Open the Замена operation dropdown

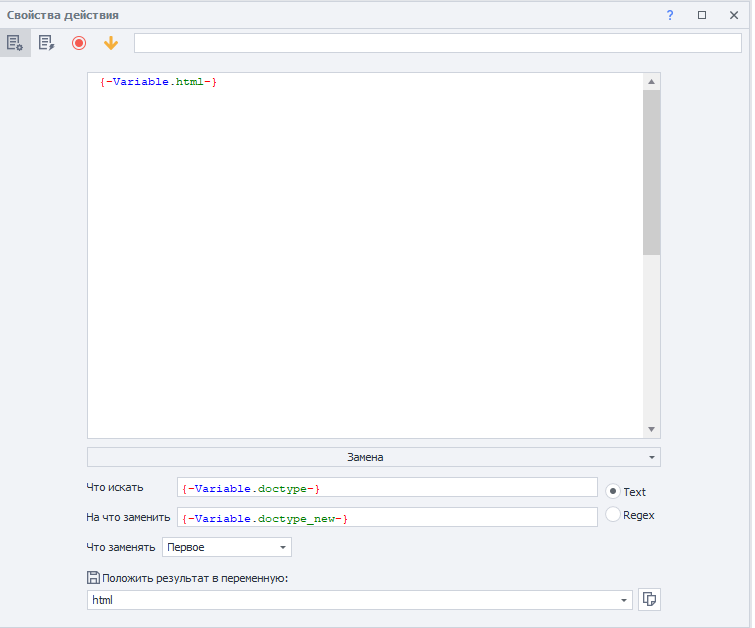374,457
